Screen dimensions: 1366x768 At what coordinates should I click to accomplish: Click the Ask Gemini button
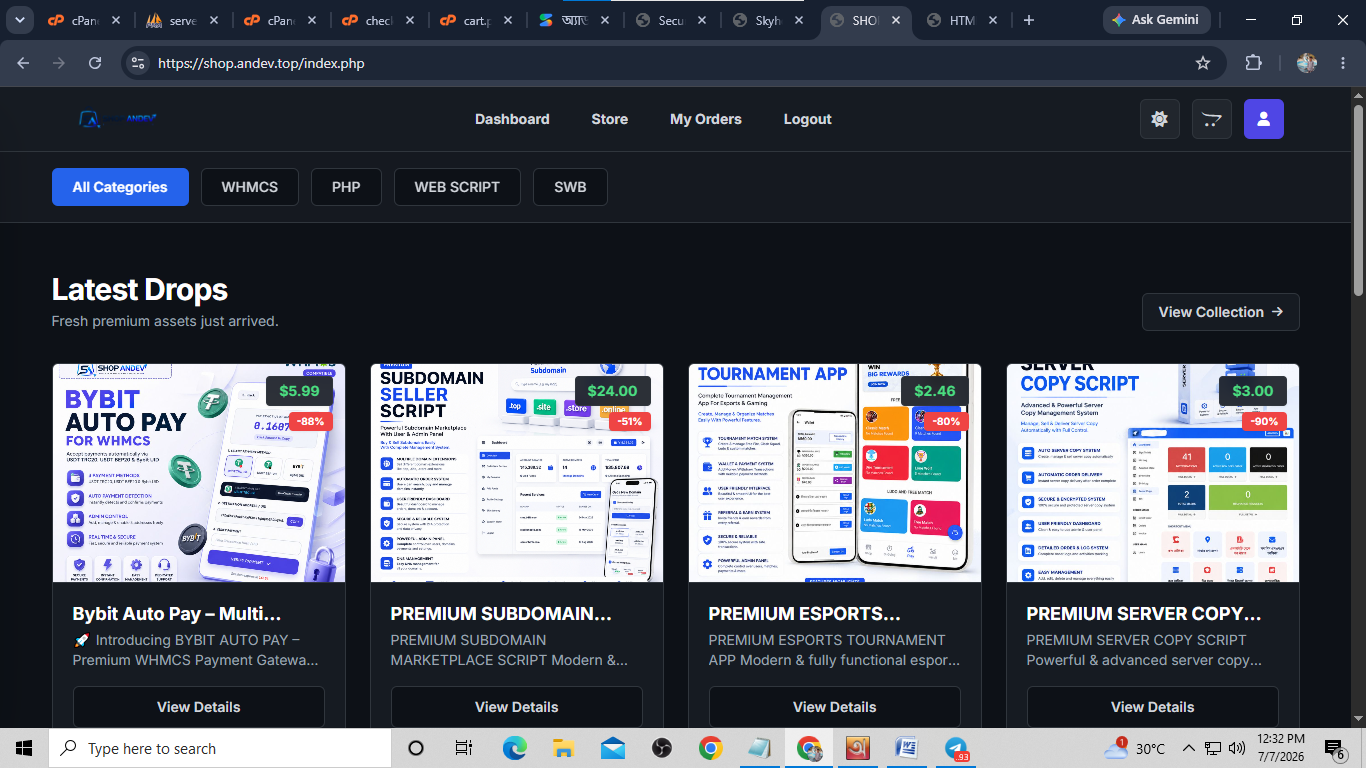(1157, 20)
